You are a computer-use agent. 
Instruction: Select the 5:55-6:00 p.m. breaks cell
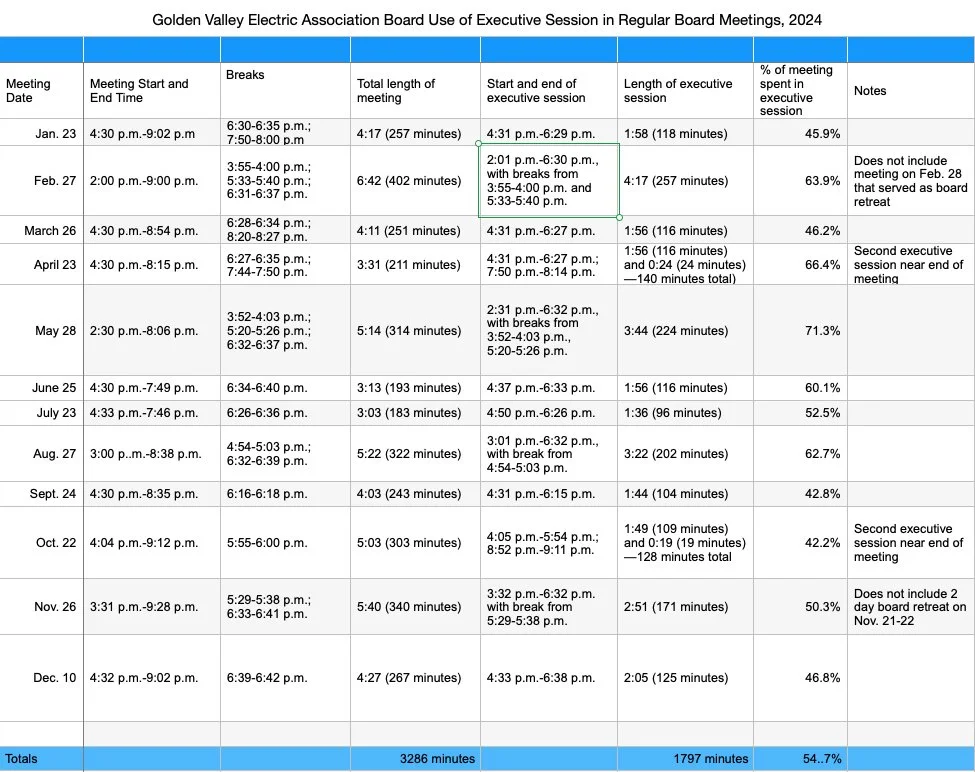tap(285, 543)
